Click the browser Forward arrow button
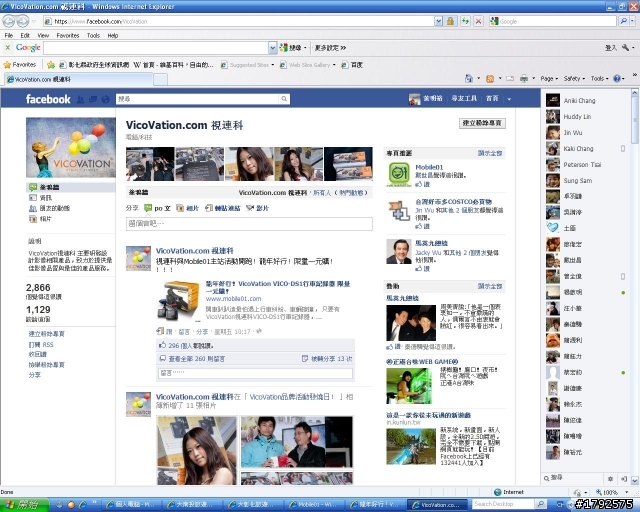640x512 pixels. (23, 21)
